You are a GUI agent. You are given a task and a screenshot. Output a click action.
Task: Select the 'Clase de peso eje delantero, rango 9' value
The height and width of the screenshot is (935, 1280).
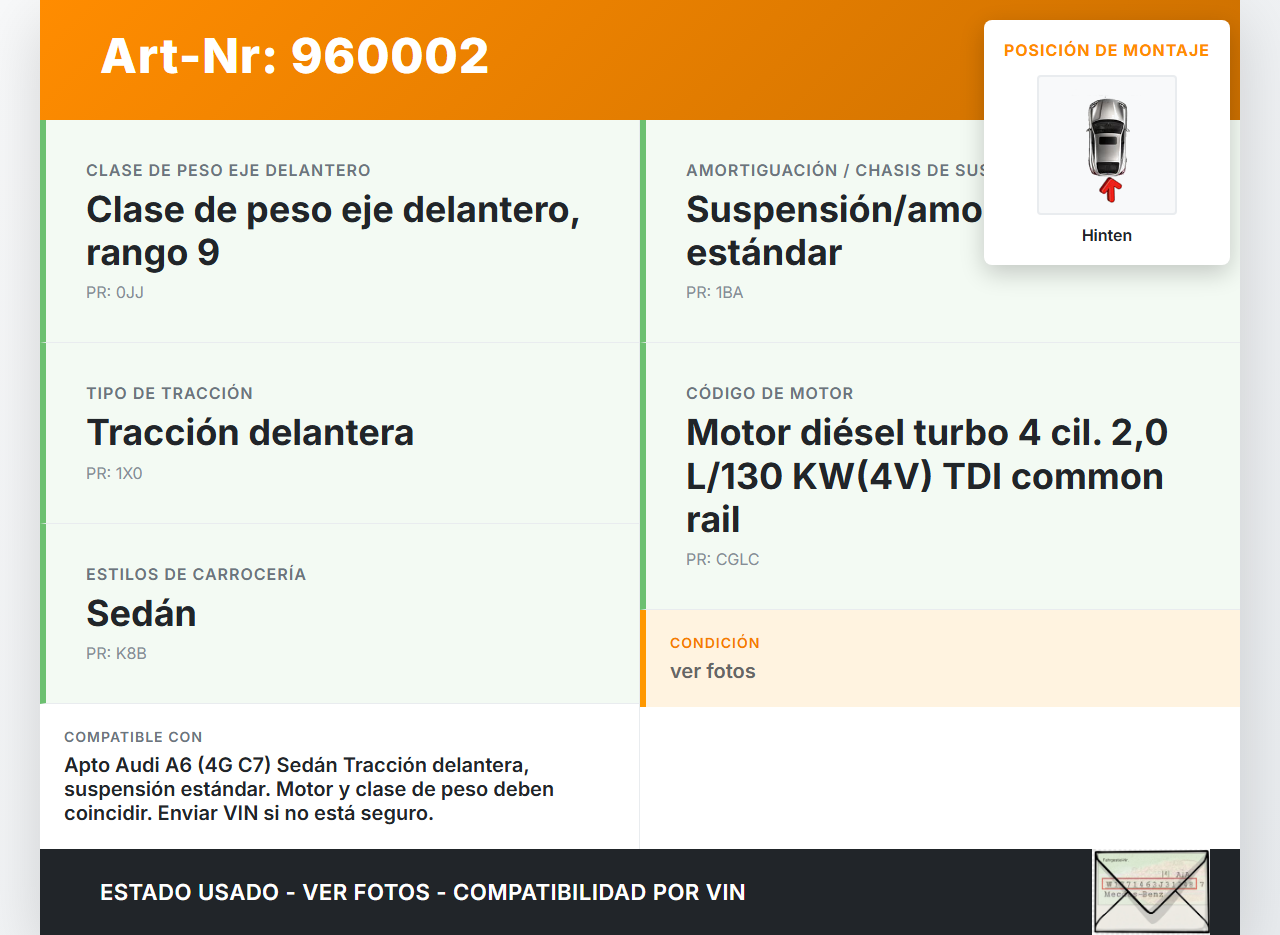(332, 231)
